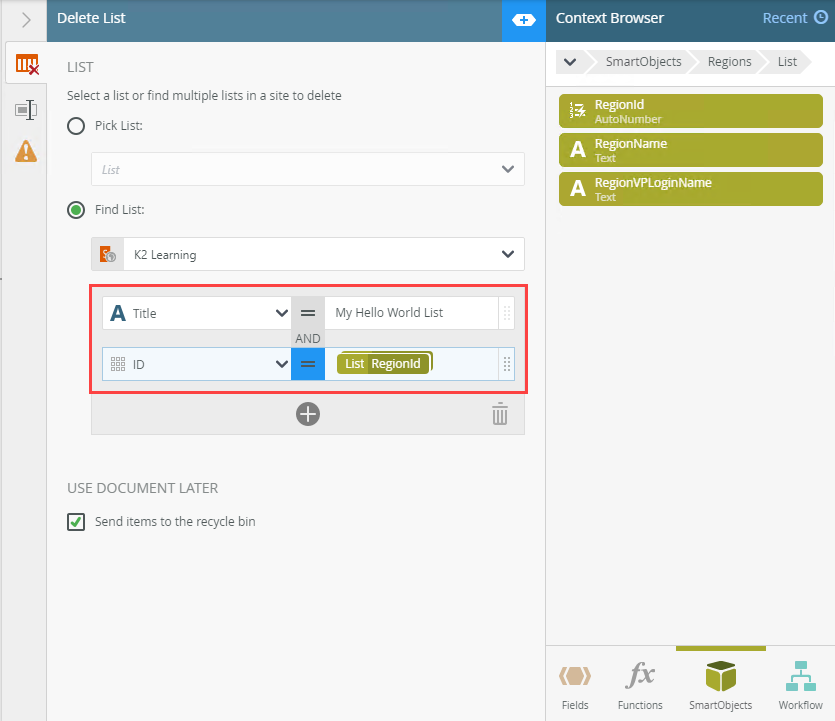Click the RegionId AutoNumber icon

pyautogui.click(x=577, y=111)
